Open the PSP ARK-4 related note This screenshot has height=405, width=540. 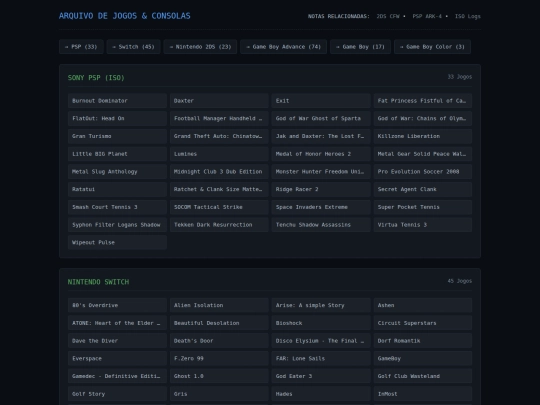point(427,16)
